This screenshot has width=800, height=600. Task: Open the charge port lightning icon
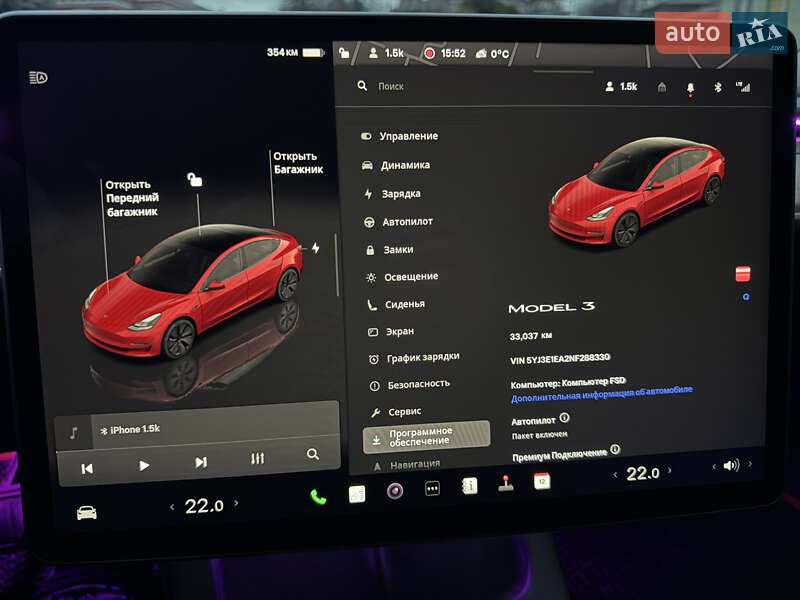coord(316,247)
